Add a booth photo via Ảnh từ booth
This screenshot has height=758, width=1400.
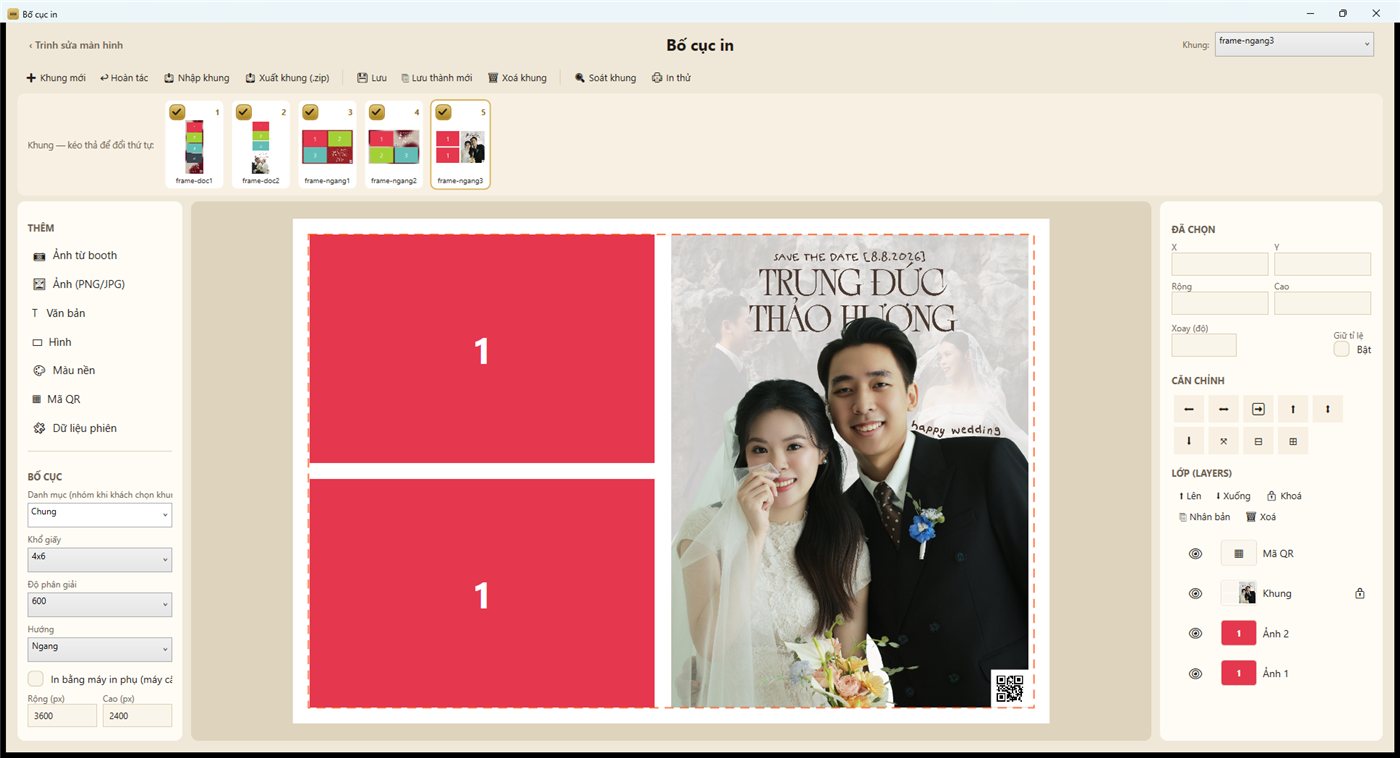pos(75,256)
